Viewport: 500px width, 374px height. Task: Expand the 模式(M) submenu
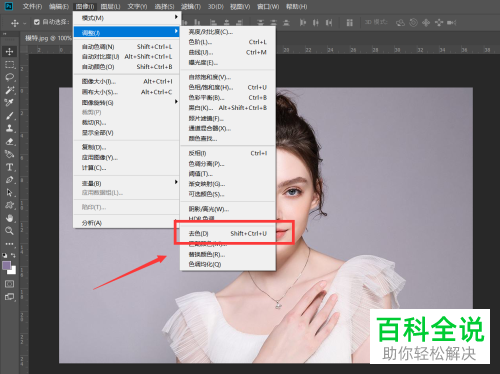coord(127,18)
